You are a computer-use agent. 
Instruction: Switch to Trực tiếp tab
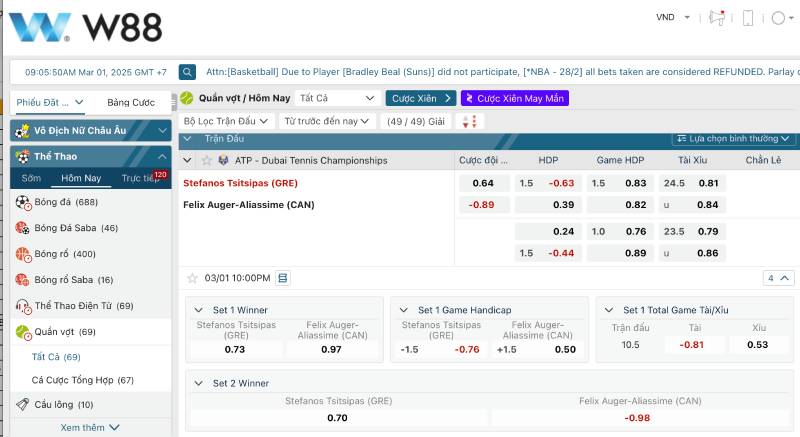(138, 178)
